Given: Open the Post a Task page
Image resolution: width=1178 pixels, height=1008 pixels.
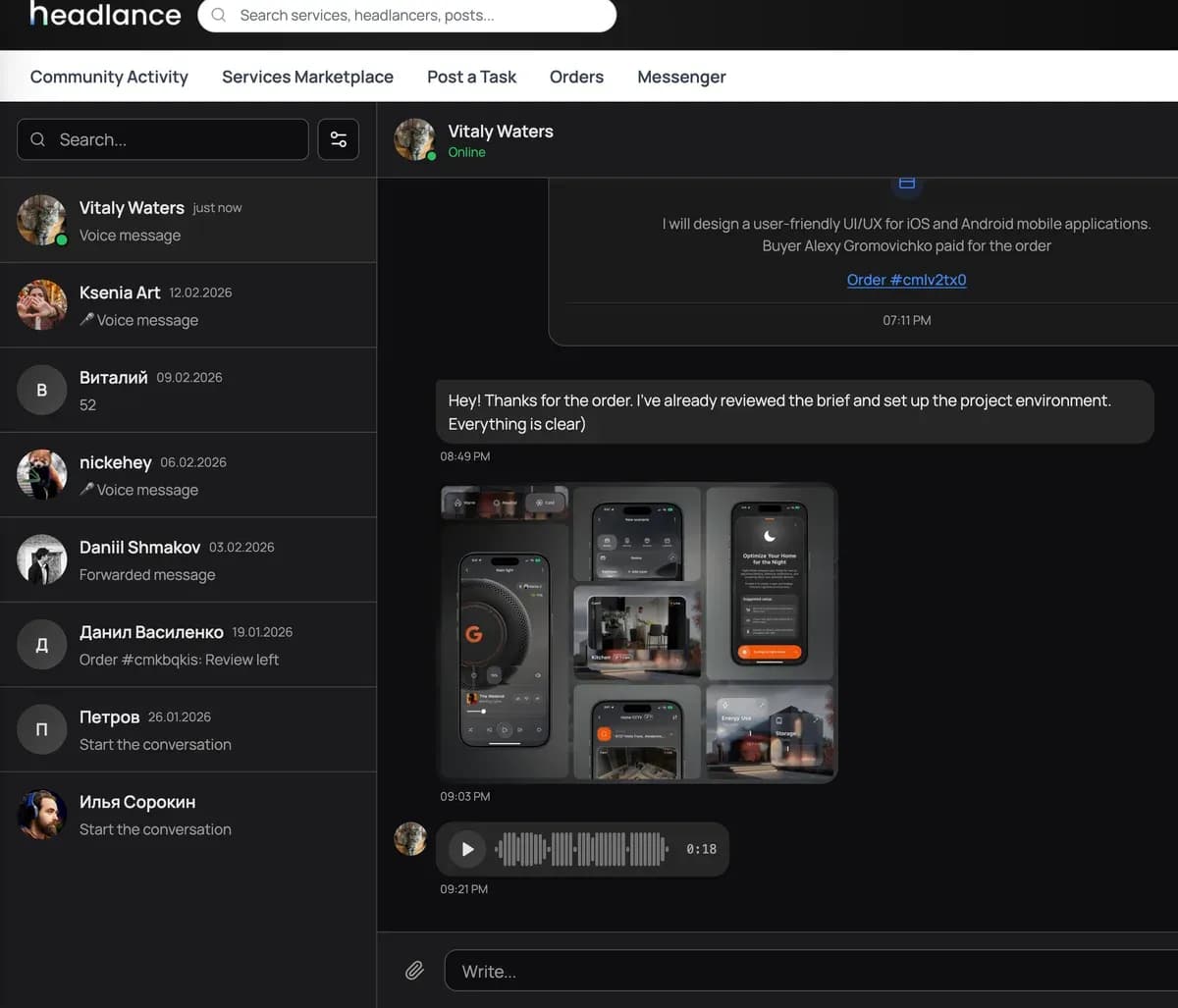Looking at the screenshot, I should click(x=471, y=77).
